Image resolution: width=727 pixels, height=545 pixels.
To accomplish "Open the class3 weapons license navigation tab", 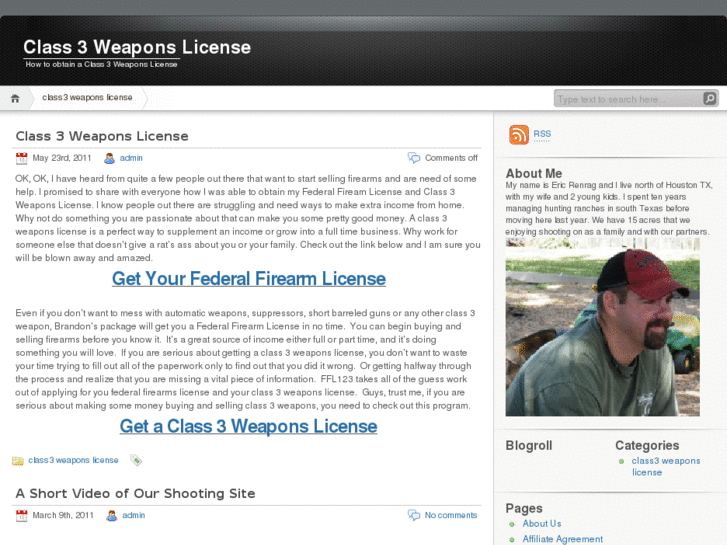I will [x=87, y=97].
